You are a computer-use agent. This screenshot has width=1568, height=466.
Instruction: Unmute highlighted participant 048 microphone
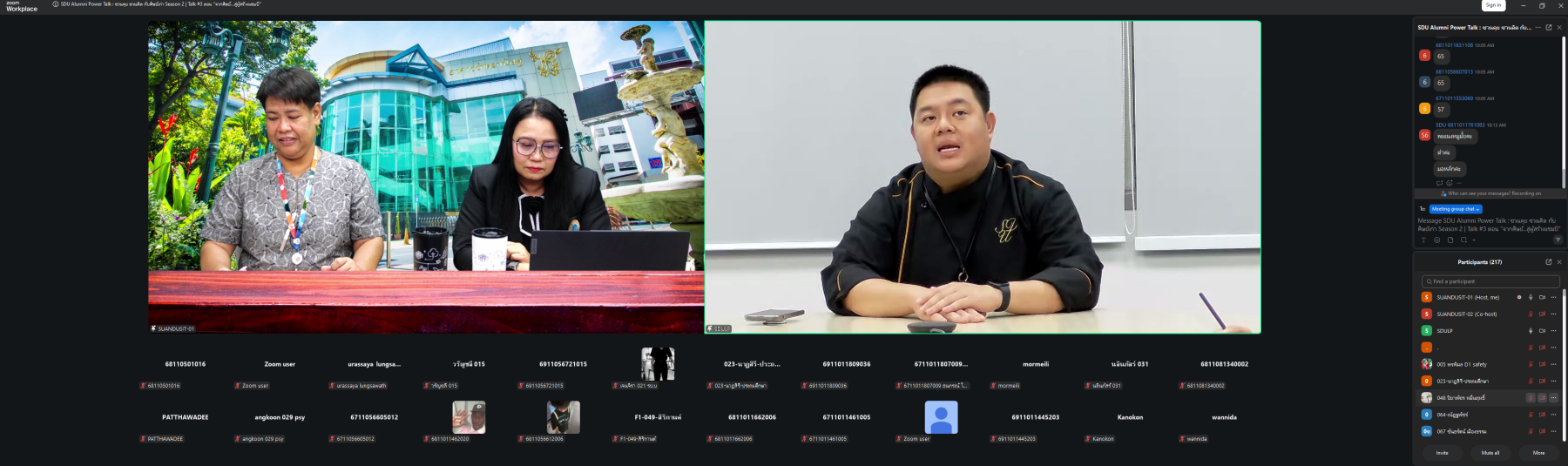click(1531, 398)
